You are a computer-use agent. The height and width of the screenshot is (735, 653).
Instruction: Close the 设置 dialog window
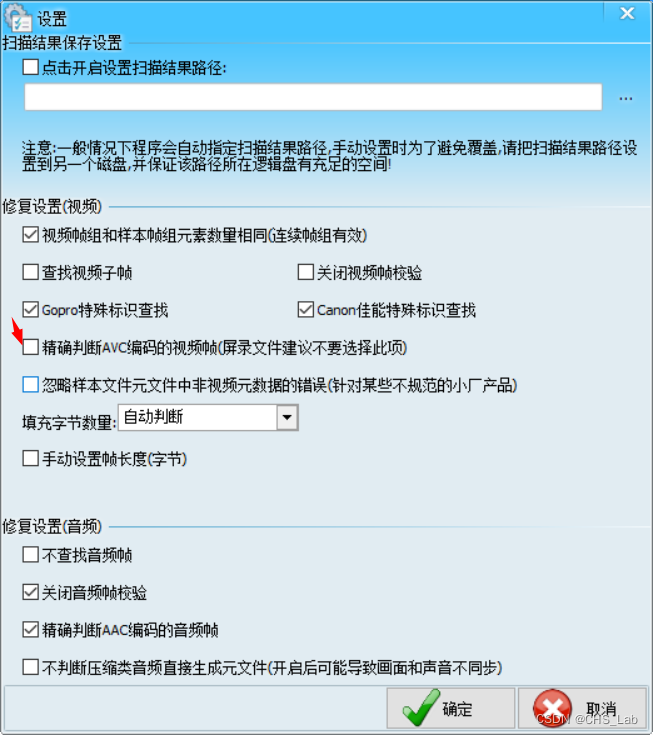click(x=627, y=13)
